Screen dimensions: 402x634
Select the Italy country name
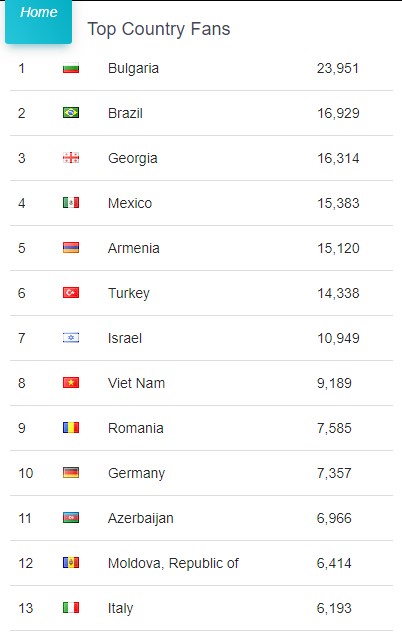coord(120,608)
